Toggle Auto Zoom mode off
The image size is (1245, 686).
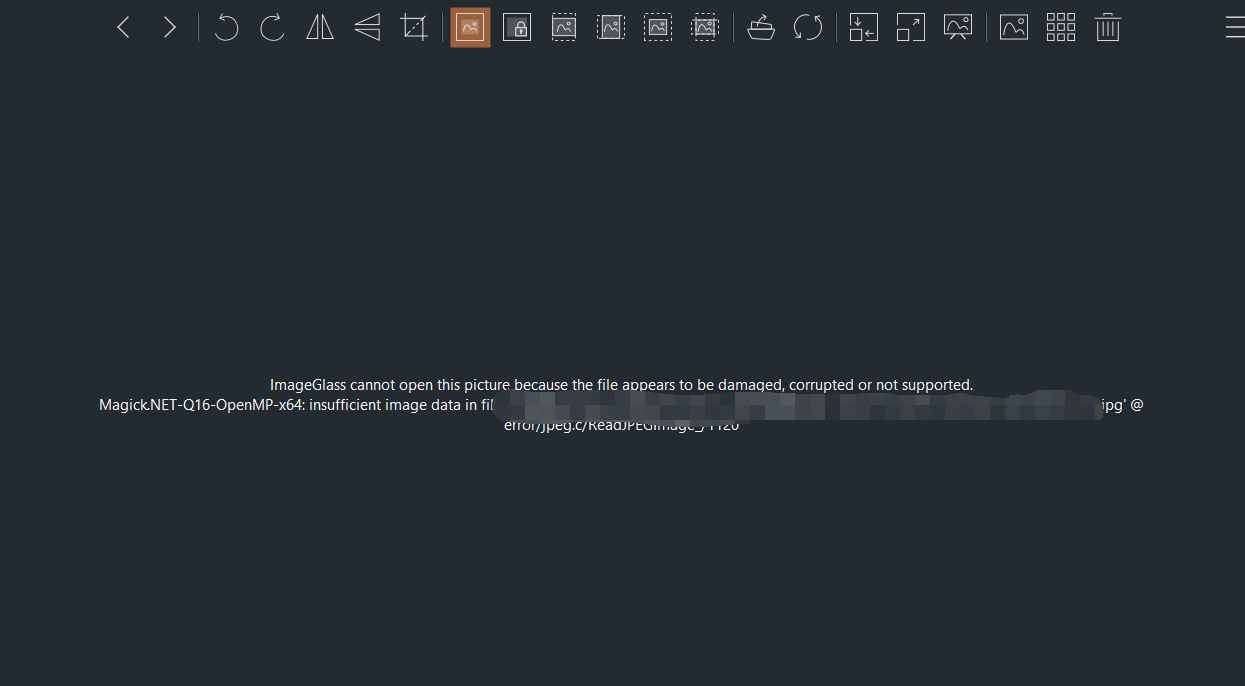click(470, 27)
